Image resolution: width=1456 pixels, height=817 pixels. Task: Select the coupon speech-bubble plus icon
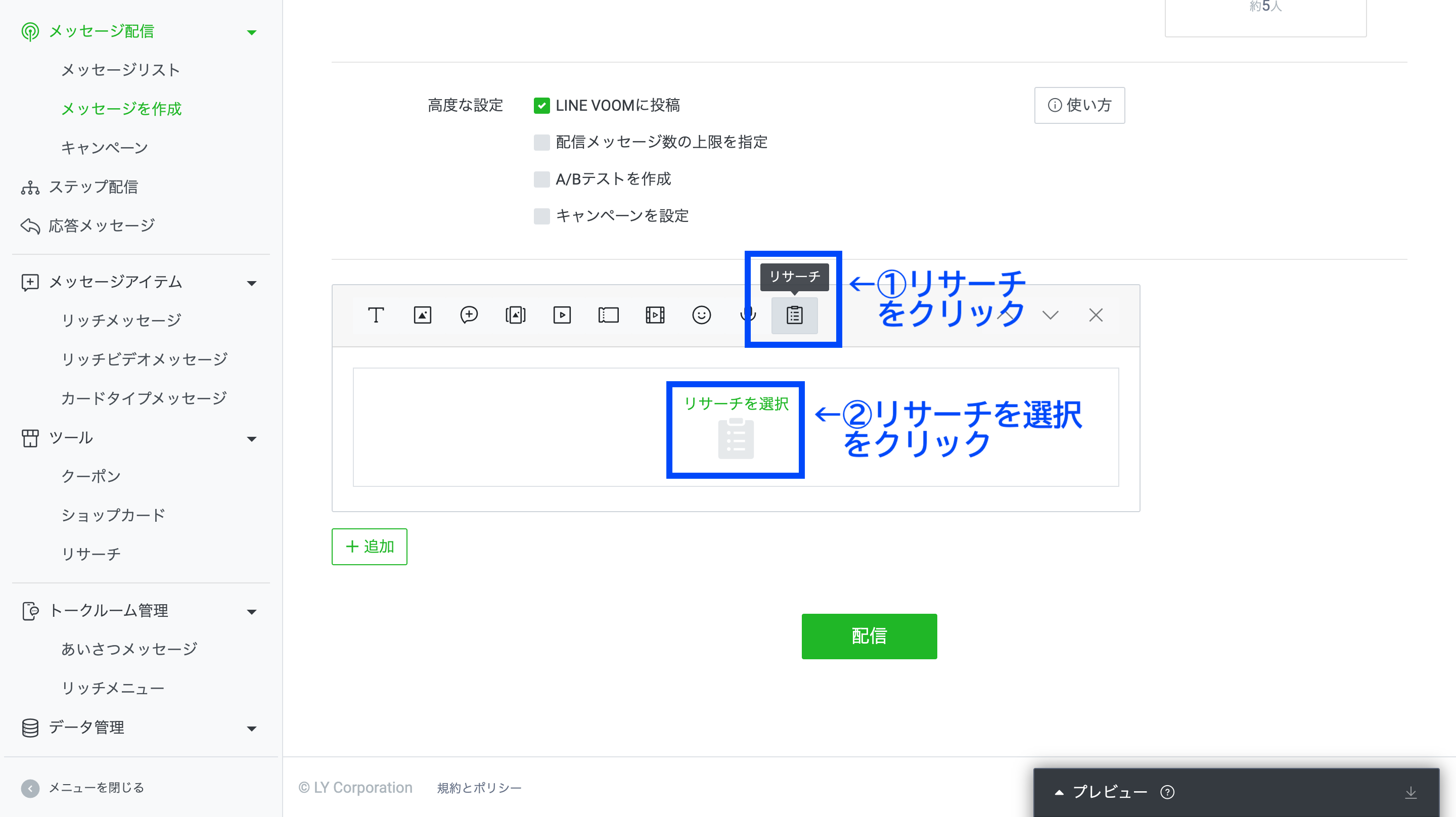coord(469,315)
